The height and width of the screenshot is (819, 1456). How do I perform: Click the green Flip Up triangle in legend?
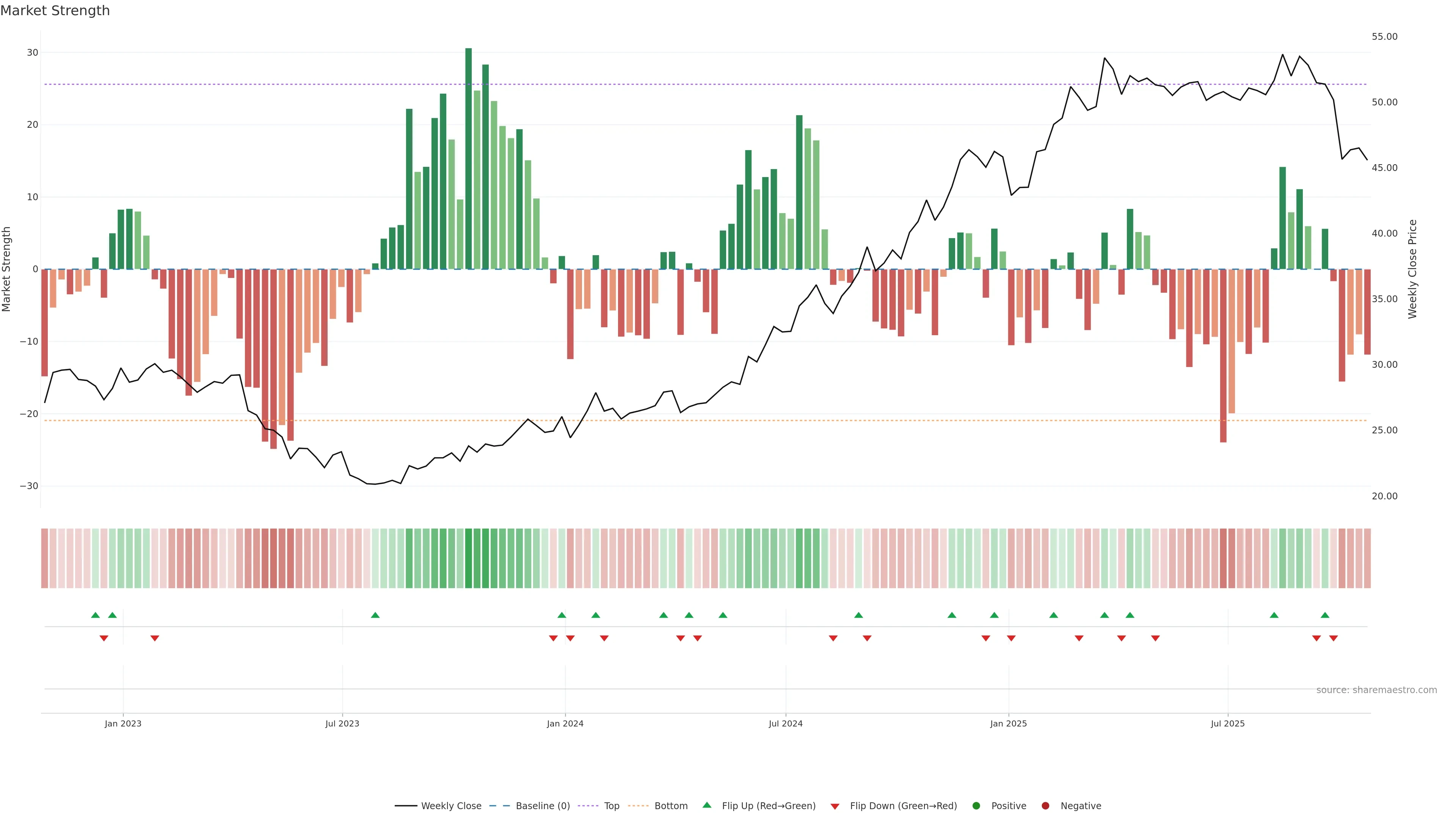(x=706, y=805)
